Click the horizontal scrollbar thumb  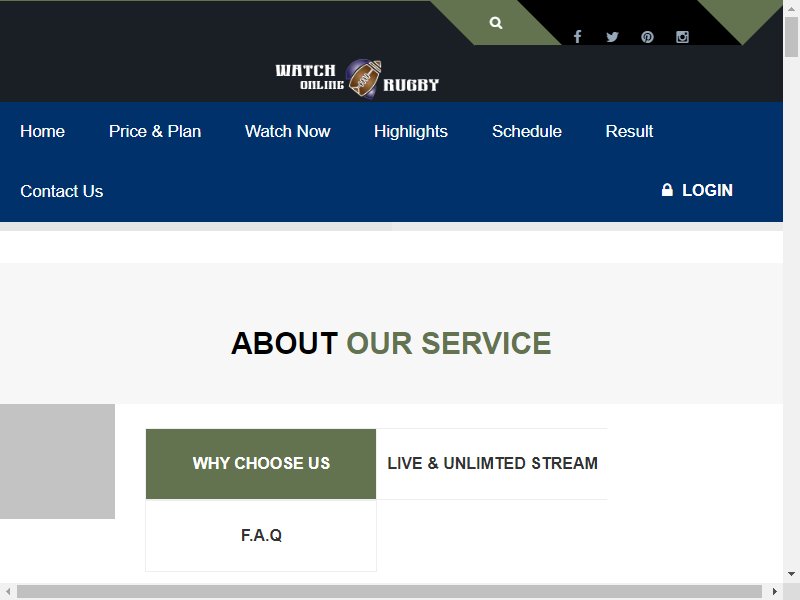389,592
